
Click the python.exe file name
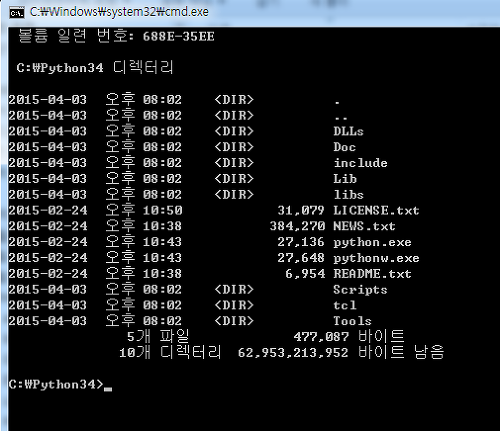coord(372,242)
